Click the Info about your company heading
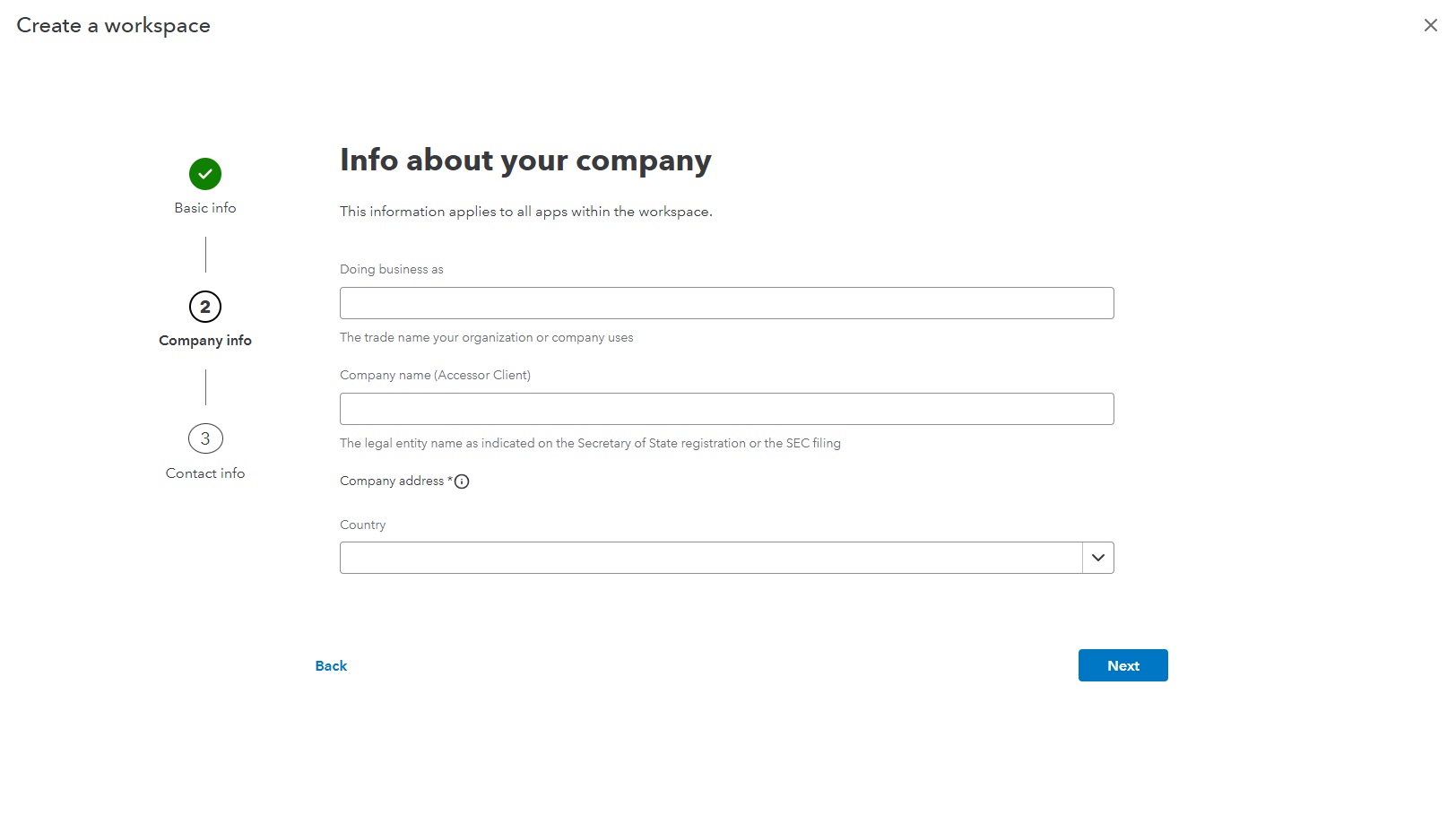The image size is (1456, 824). 525,160
